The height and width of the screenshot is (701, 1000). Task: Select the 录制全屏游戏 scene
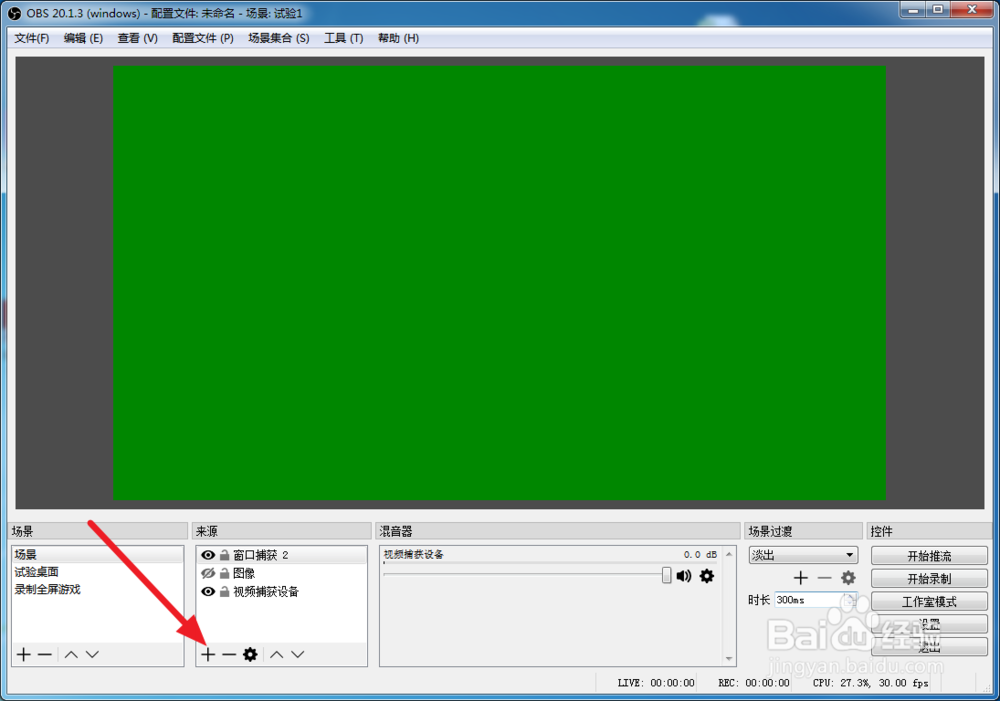[x=97, y=589]
